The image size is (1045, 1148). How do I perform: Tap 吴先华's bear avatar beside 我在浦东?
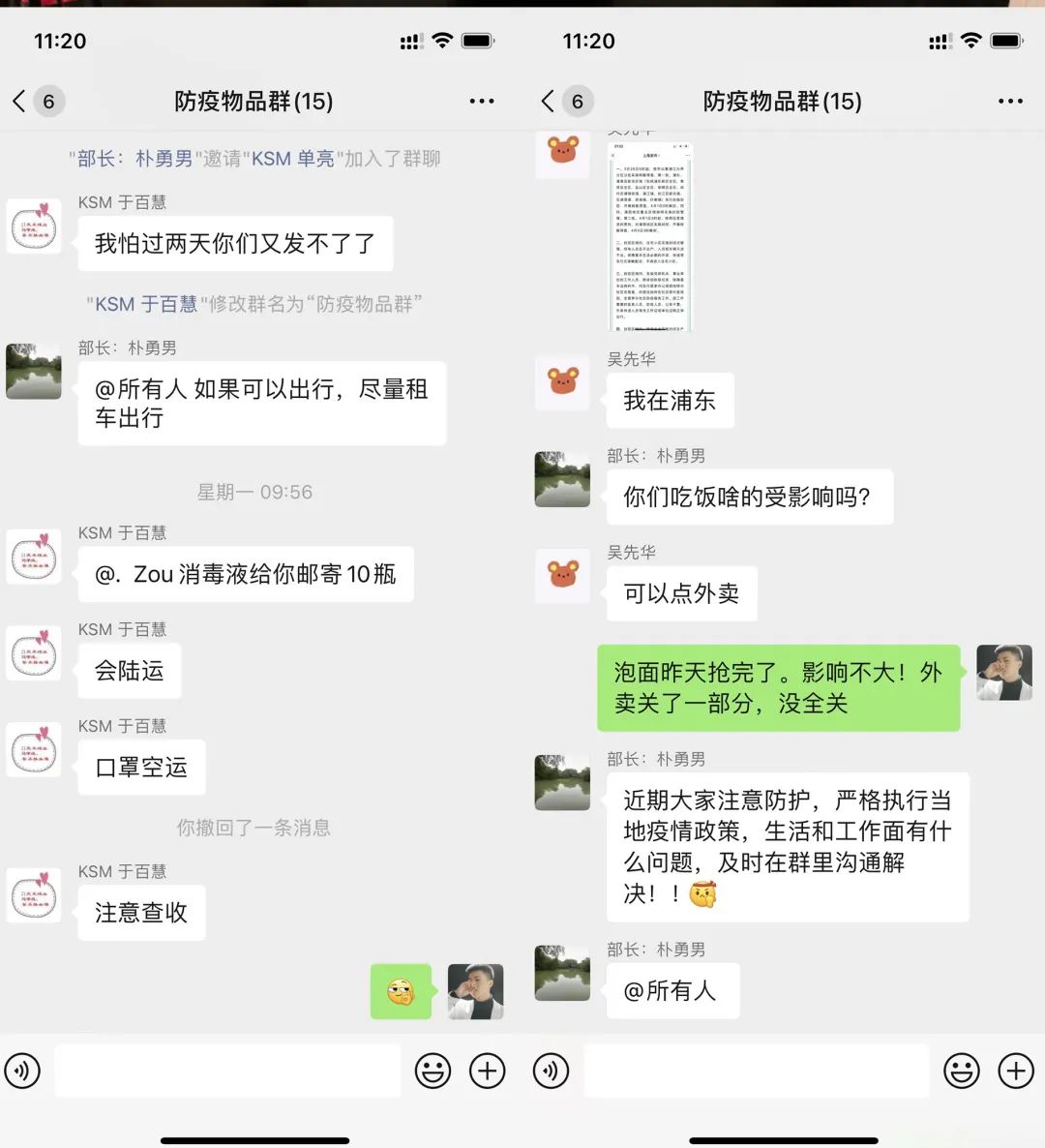tap(563, 382)
